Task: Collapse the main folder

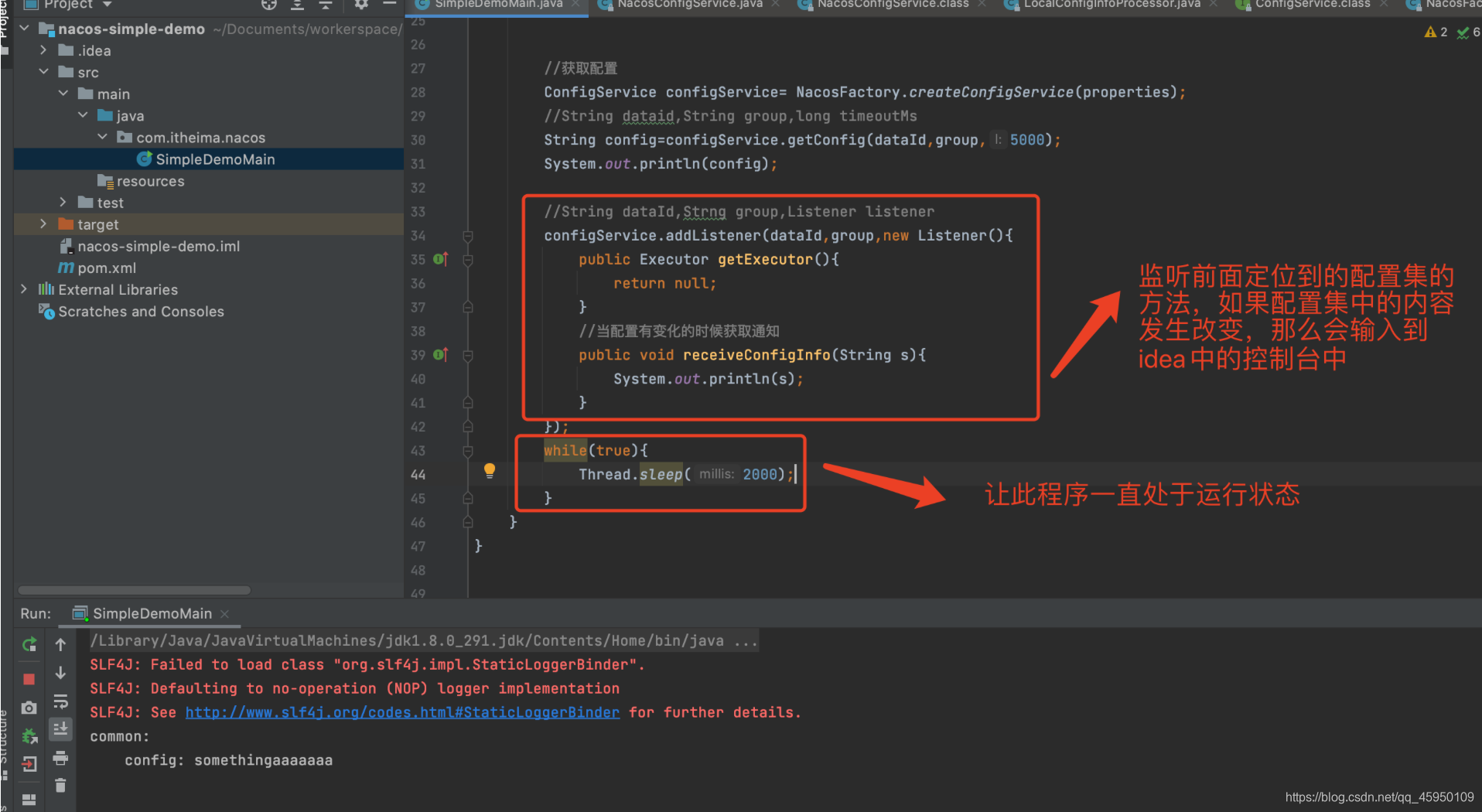Action: (63, 94)
